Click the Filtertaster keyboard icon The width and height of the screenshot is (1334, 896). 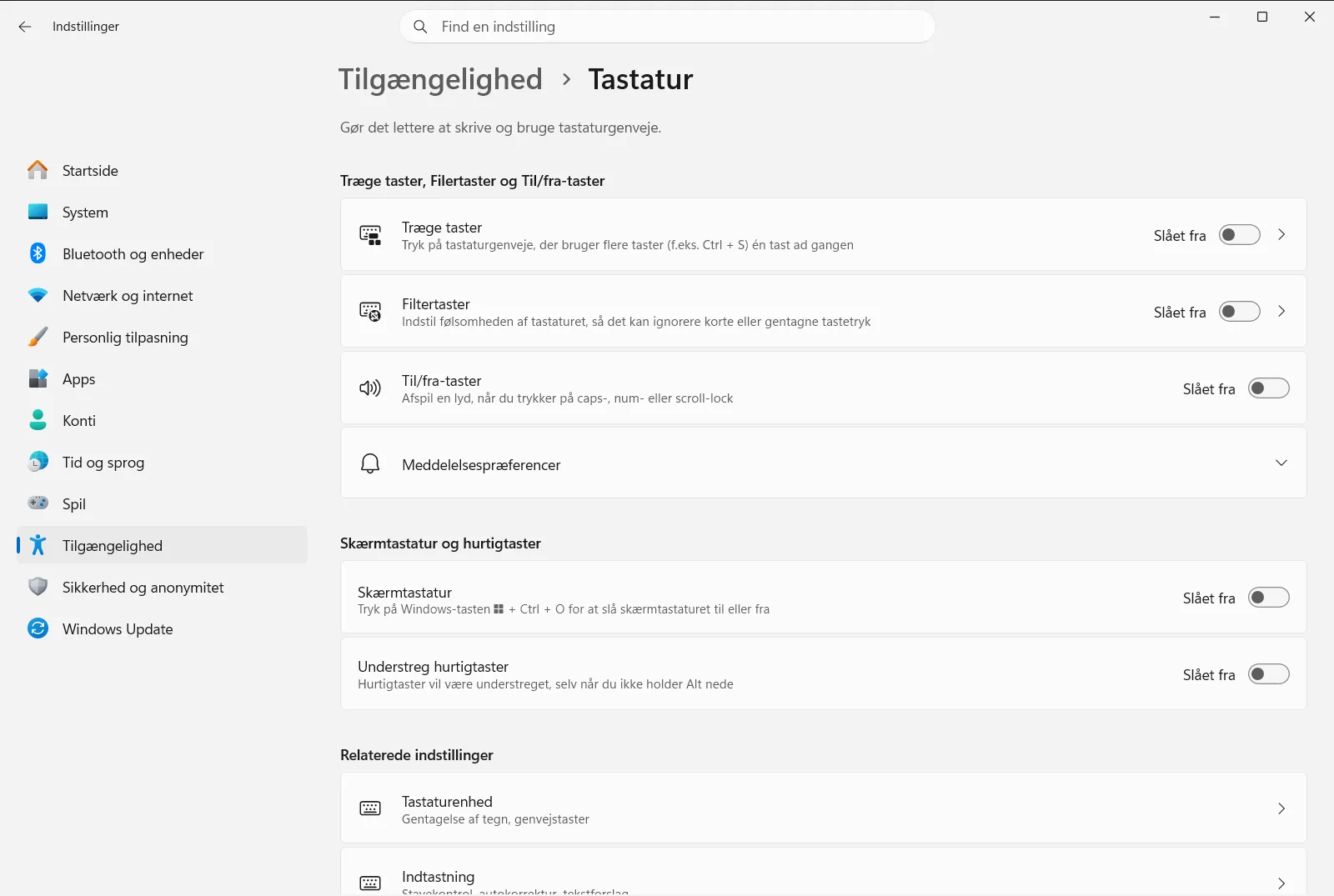click(x=370, y=312)
